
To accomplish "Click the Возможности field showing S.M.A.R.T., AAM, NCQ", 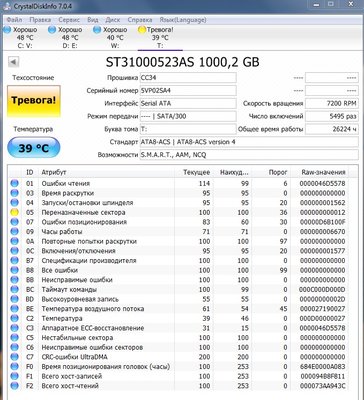I will coord(249,155).
